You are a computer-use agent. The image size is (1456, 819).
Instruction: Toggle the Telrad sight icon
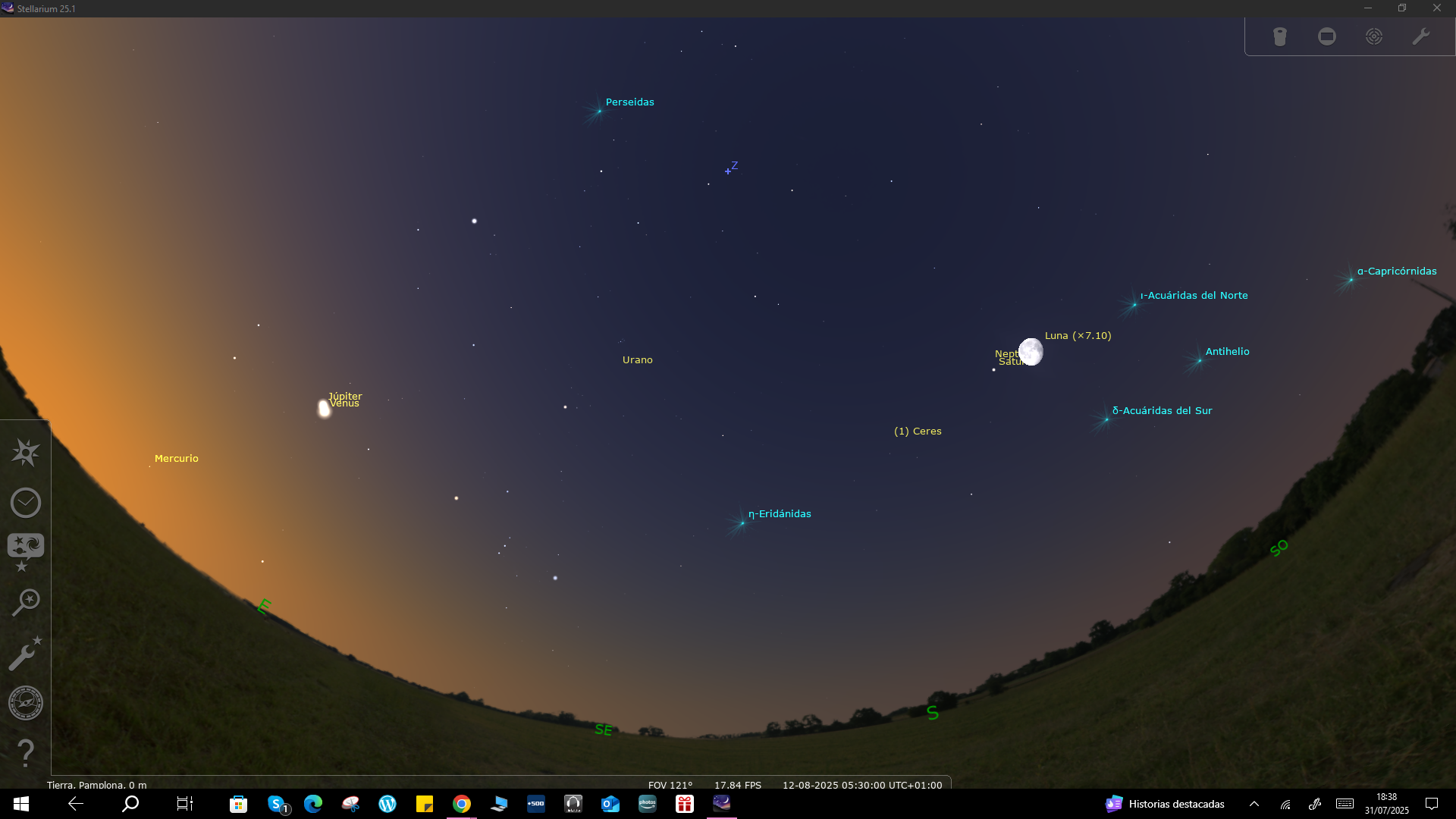point(1374,36)
